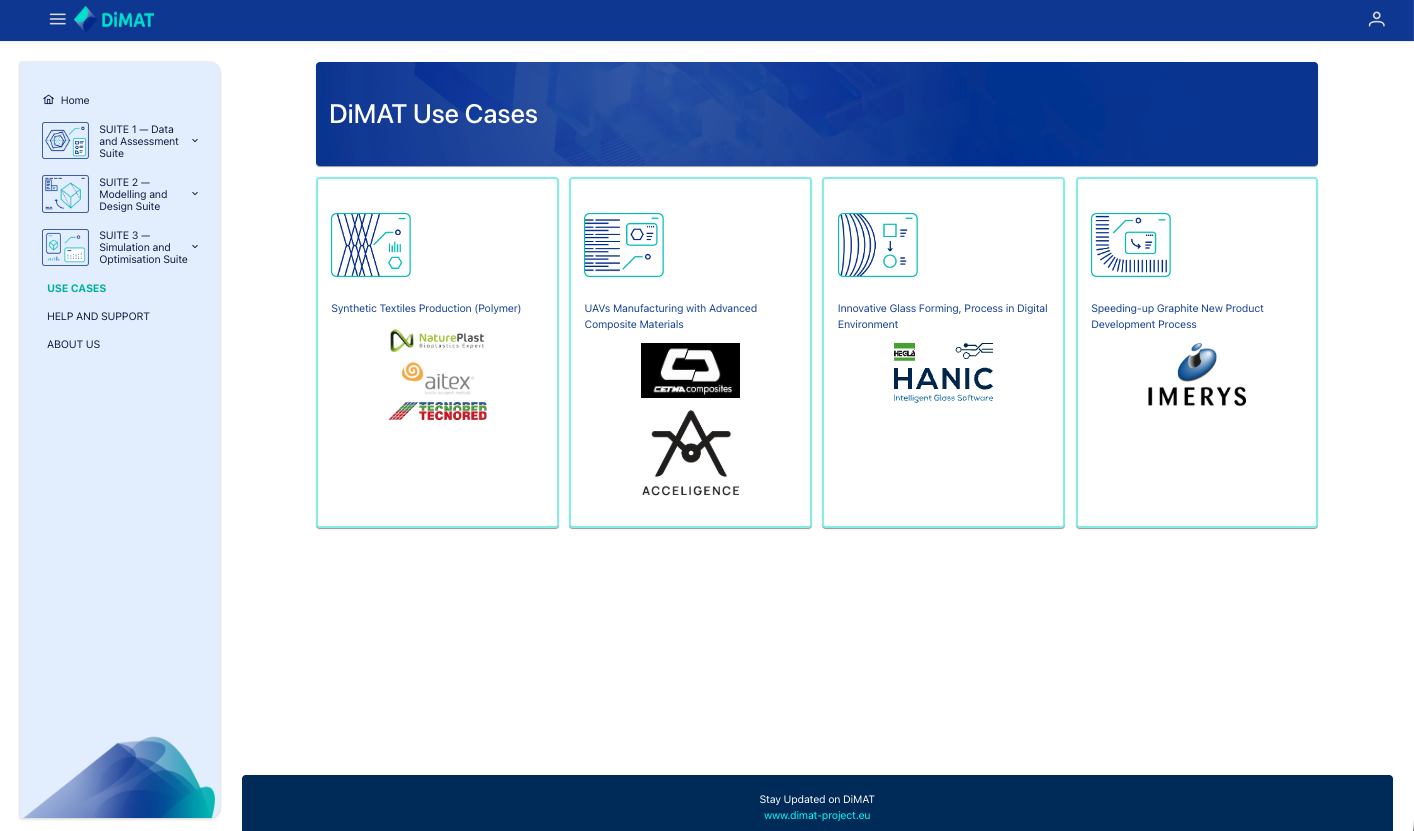
Task: Open Speeding-up Graphite New Product Development link
Action: (1177, 316)
